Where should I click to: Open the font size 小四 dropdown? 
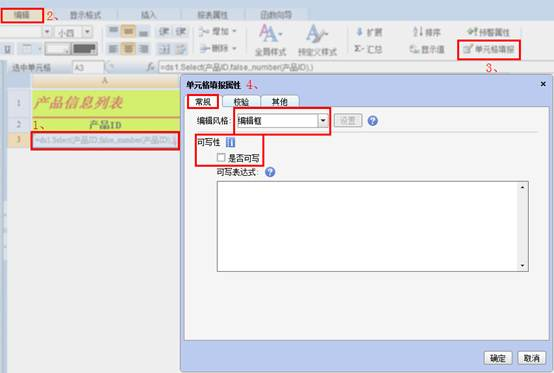[x=87, y=32]
